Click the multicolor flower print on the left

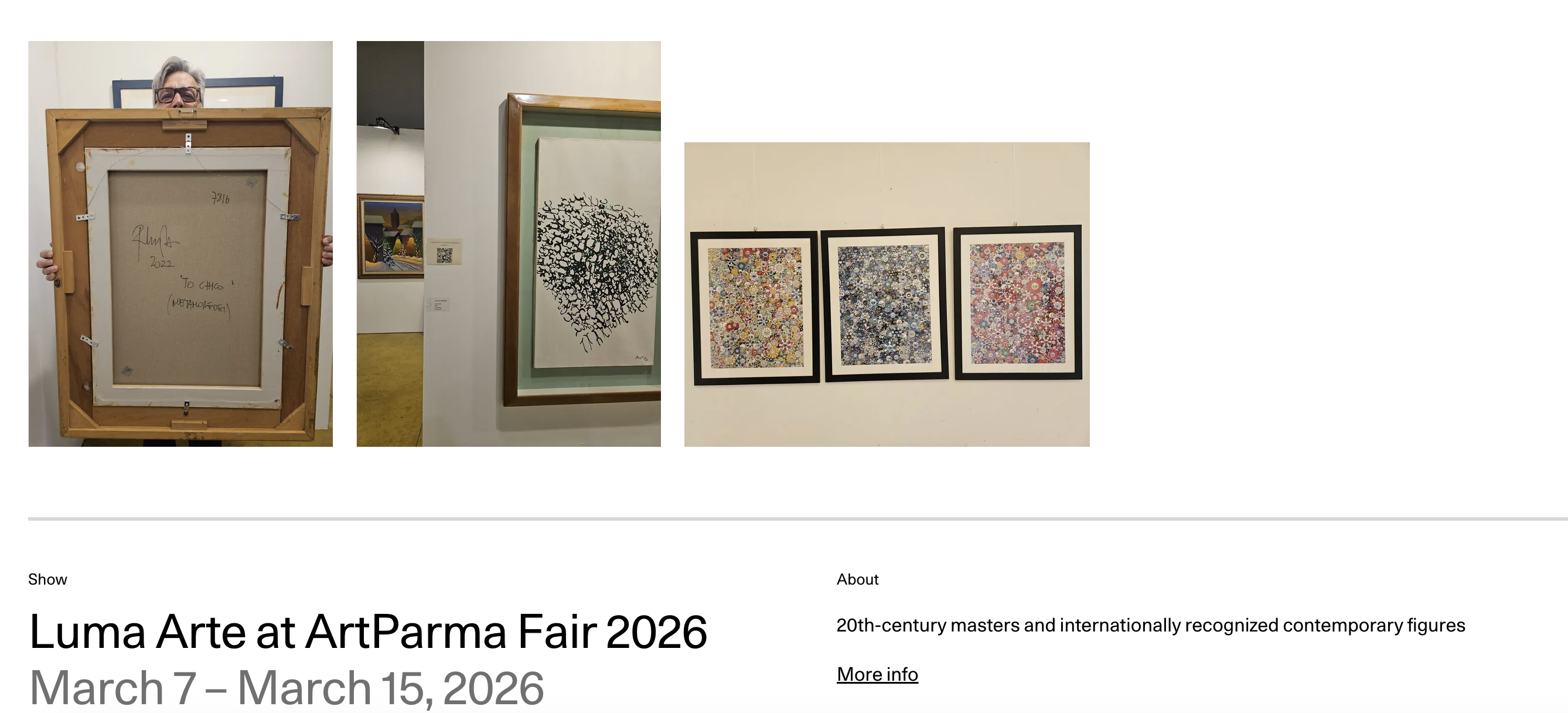coord(755,308)
